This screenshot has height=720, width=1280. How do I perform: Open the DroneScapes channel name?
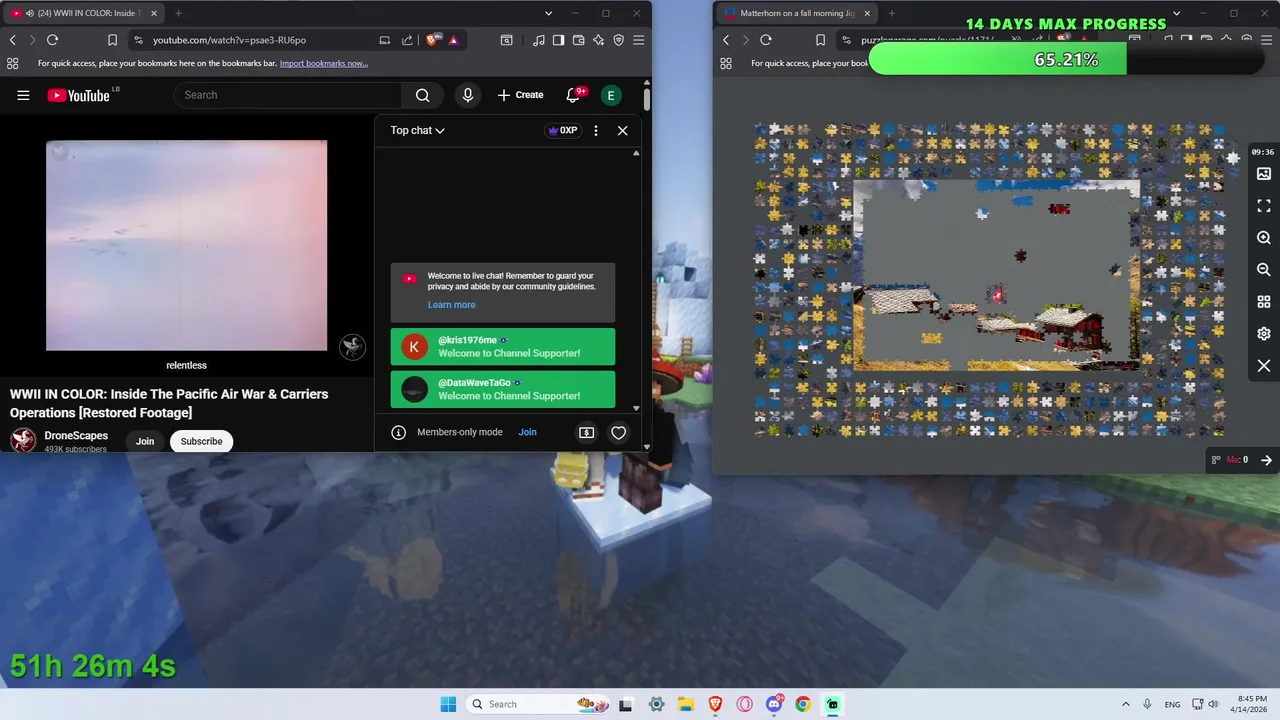pyautogui.click(x=76, y=436)
